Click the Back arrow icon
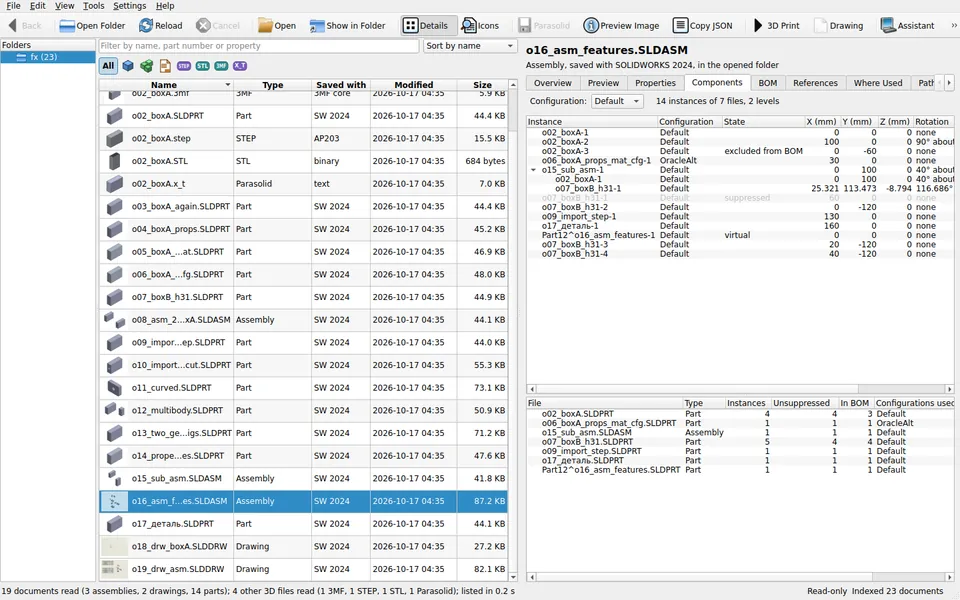 (12, 25)
